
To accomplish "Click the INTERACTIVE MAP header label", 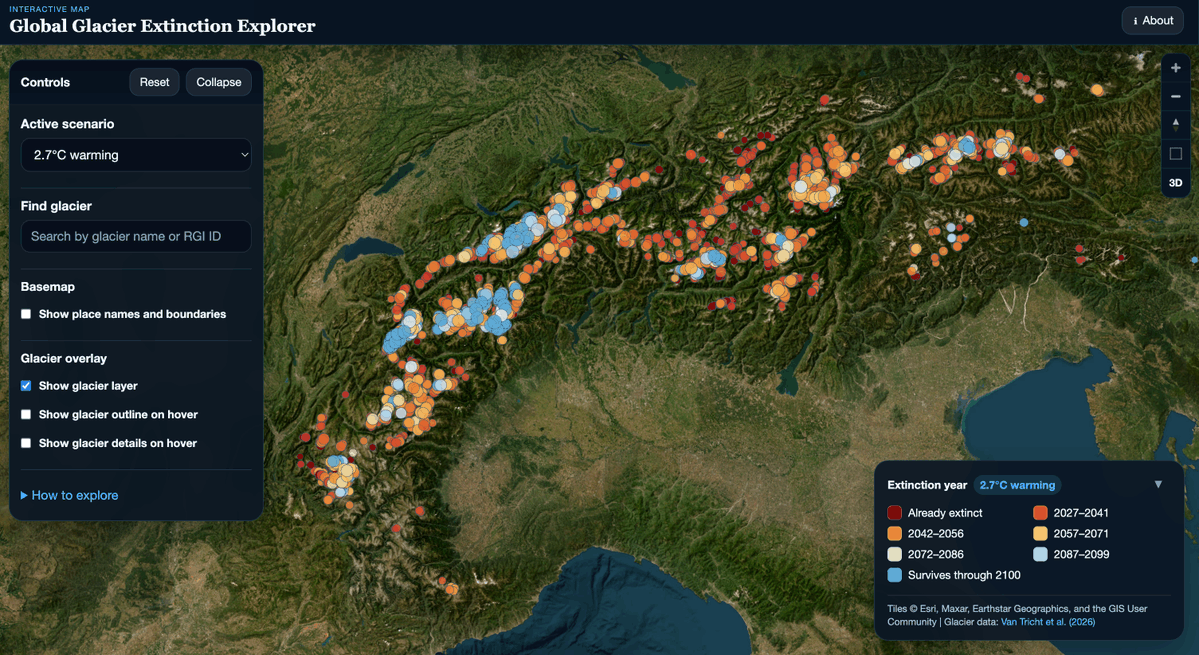I will tap(49, 9).
